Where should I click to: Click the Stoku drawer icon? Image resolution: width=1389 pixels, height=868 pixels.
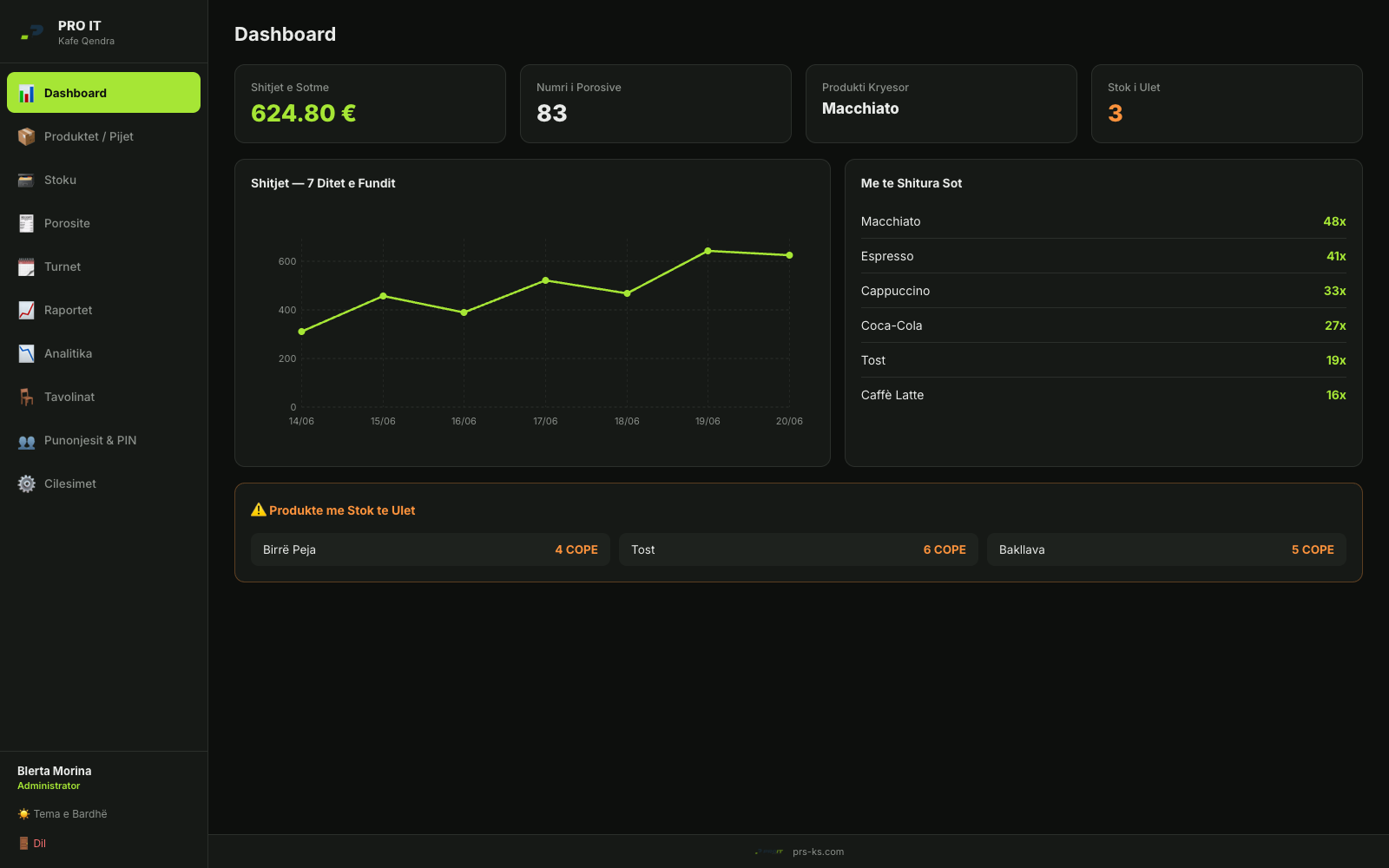[27, 180]
